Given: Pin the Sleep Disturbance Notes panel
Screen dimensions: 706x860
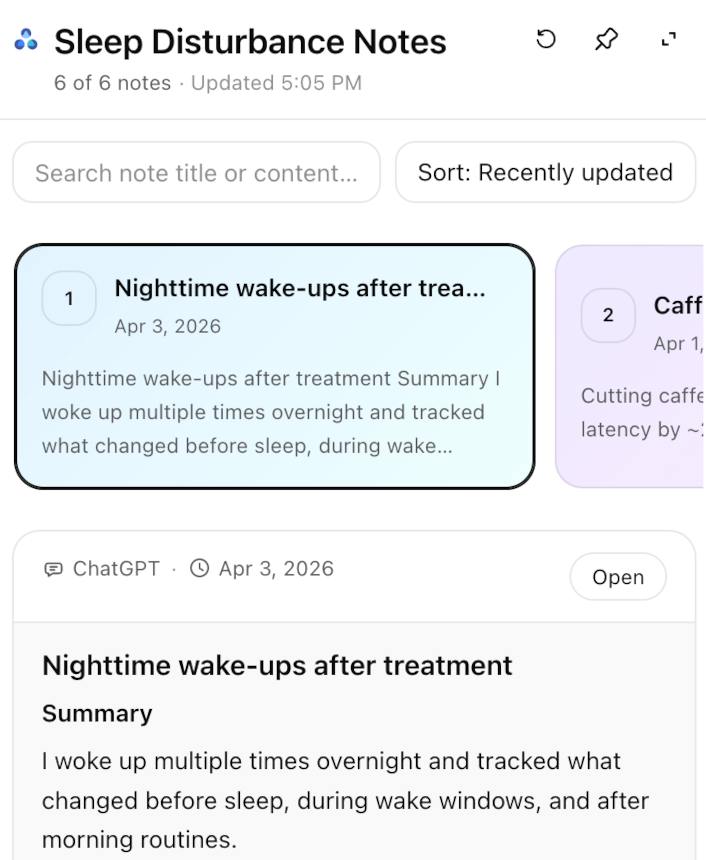Looking at the screenshot, I should (x=606, y=40).
